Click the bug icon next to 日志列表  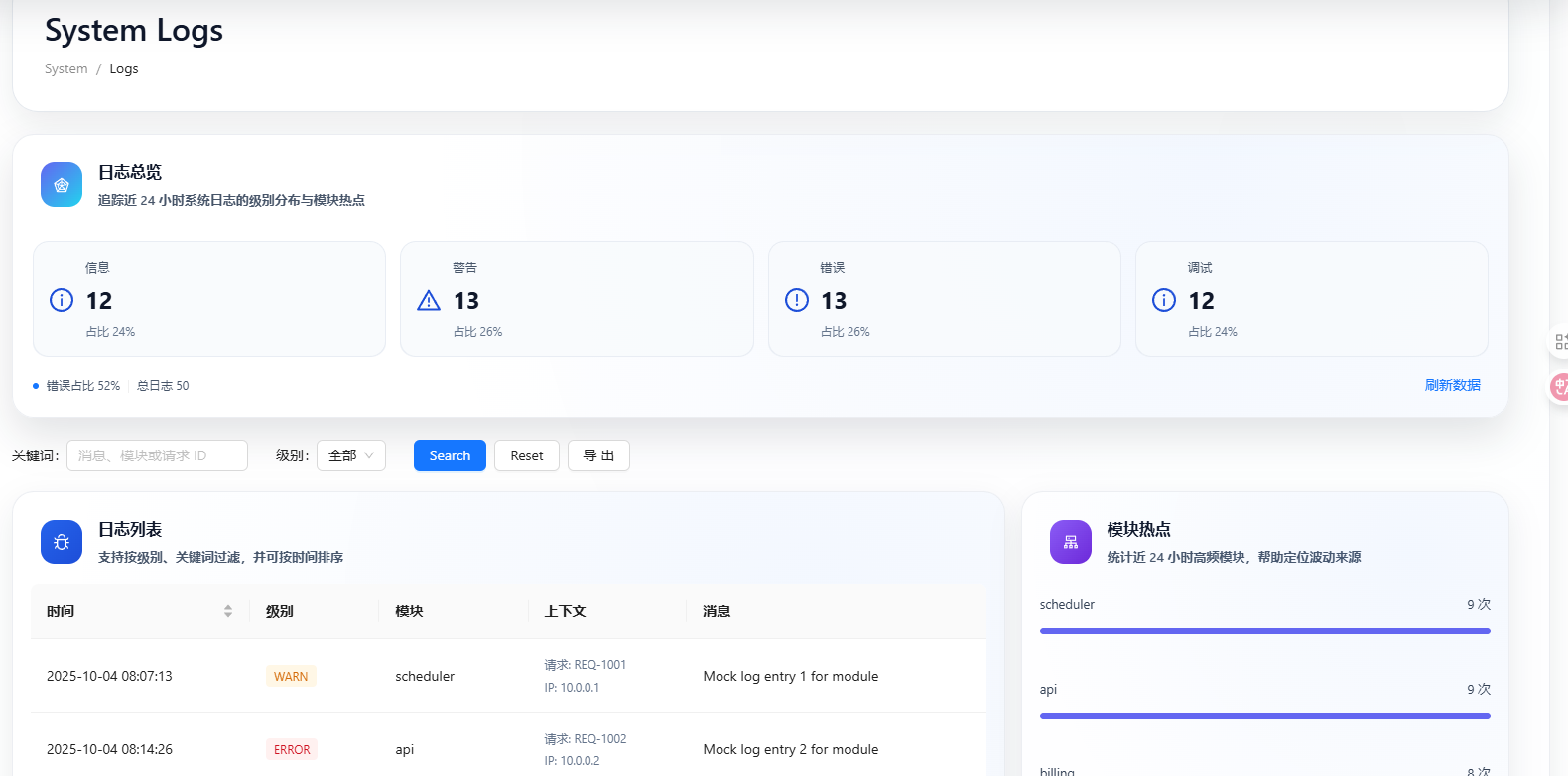coord(62,542)
